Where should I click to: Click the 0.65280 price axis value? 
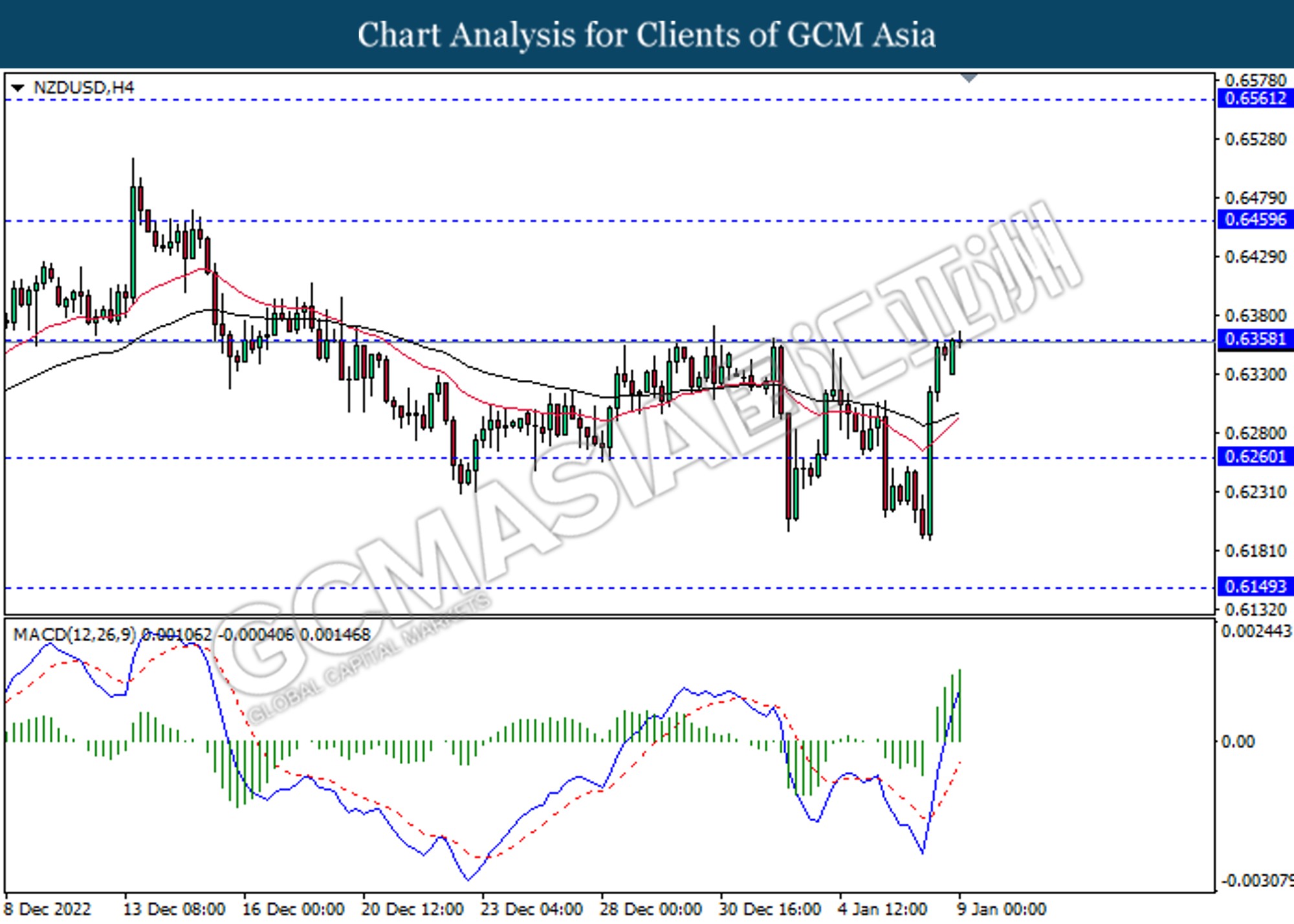pos(1256,139)
